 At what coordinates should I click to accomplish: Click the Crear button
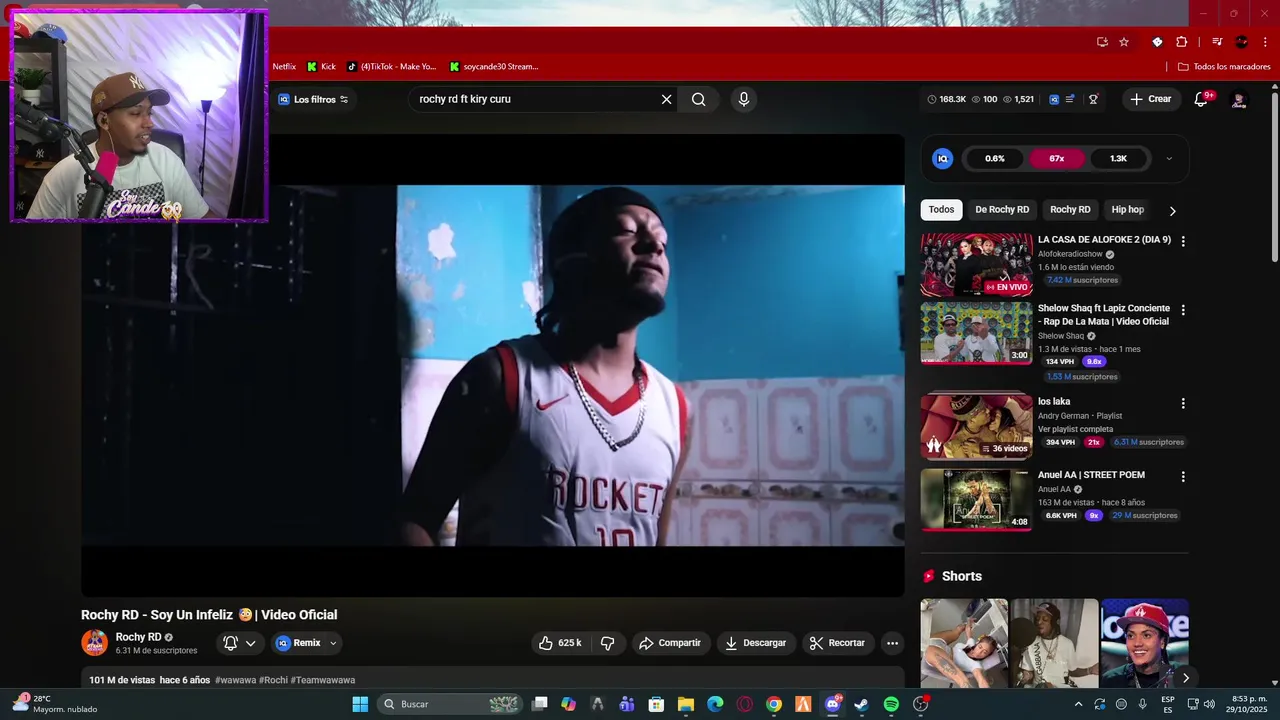[x=1151, y=99]
